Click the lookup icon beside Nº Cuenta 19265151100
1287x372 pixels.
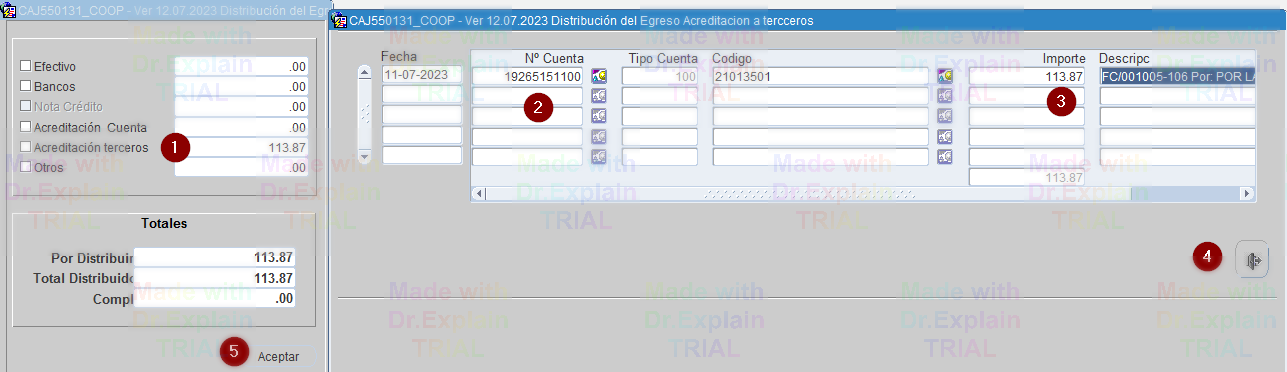[x=599, y=76]
